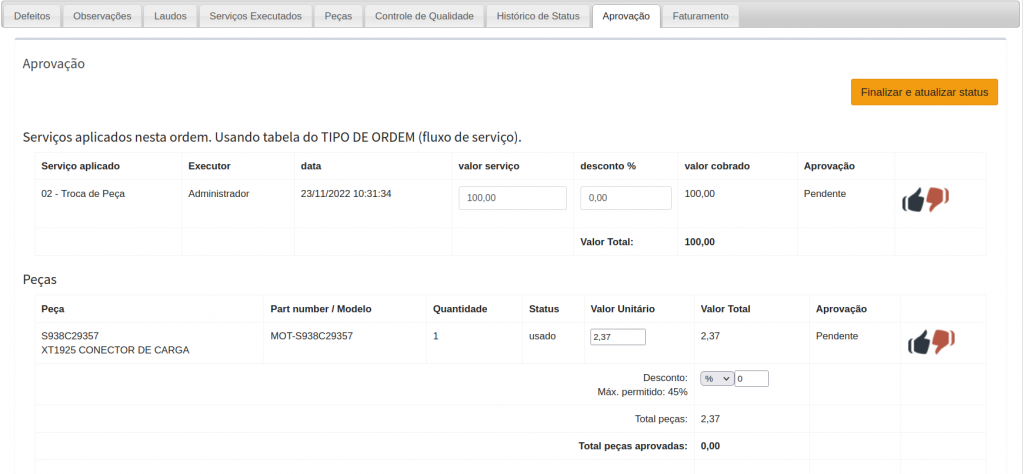The height and width of the screenshot is (474, 1024).
Task: Open the Serviços Executados tab
Action: tap(255, 16)
